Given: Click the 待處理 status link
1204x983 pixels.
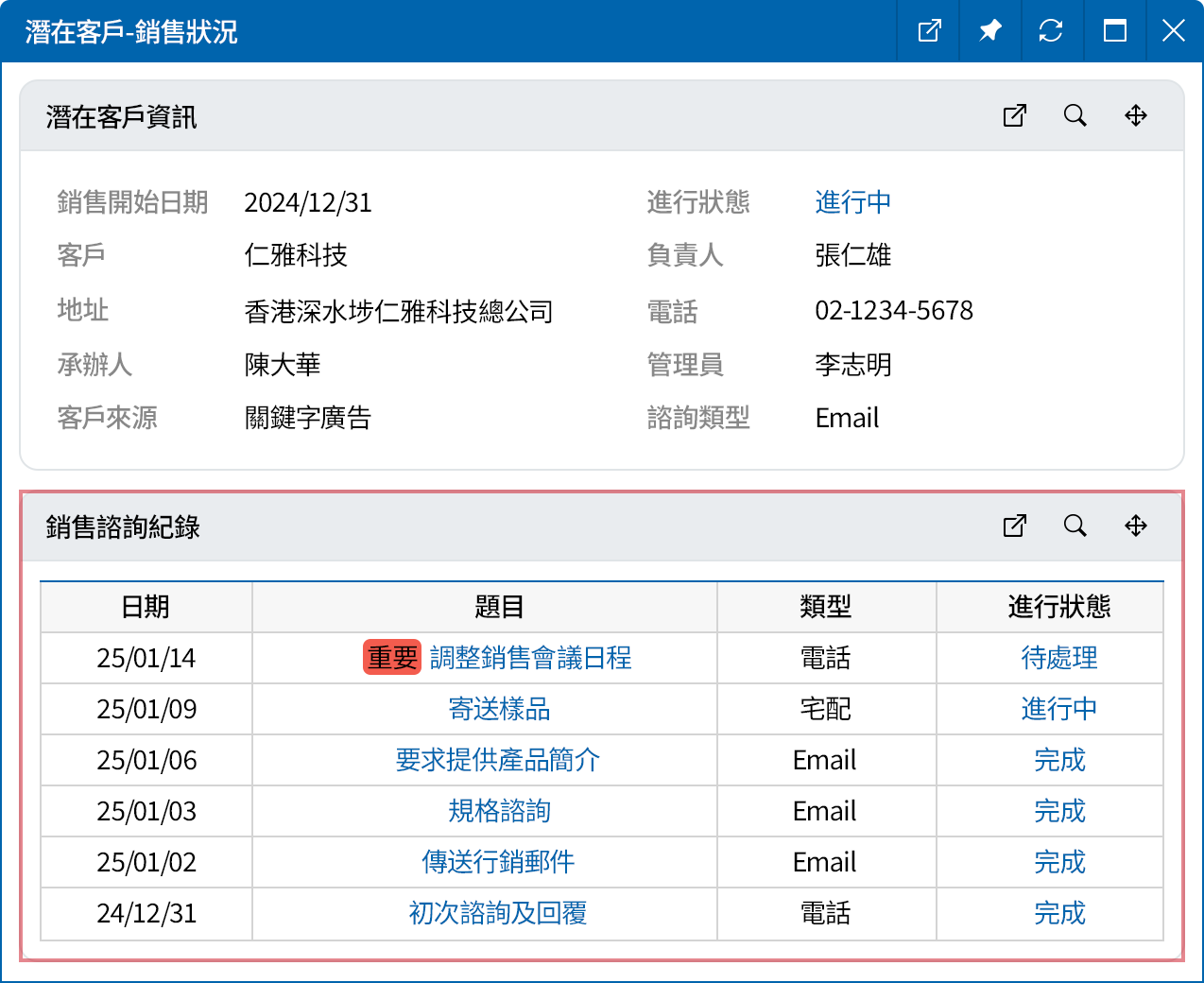Looking at the screenshot, I should pyautogui.click(x=1058, y=658).
